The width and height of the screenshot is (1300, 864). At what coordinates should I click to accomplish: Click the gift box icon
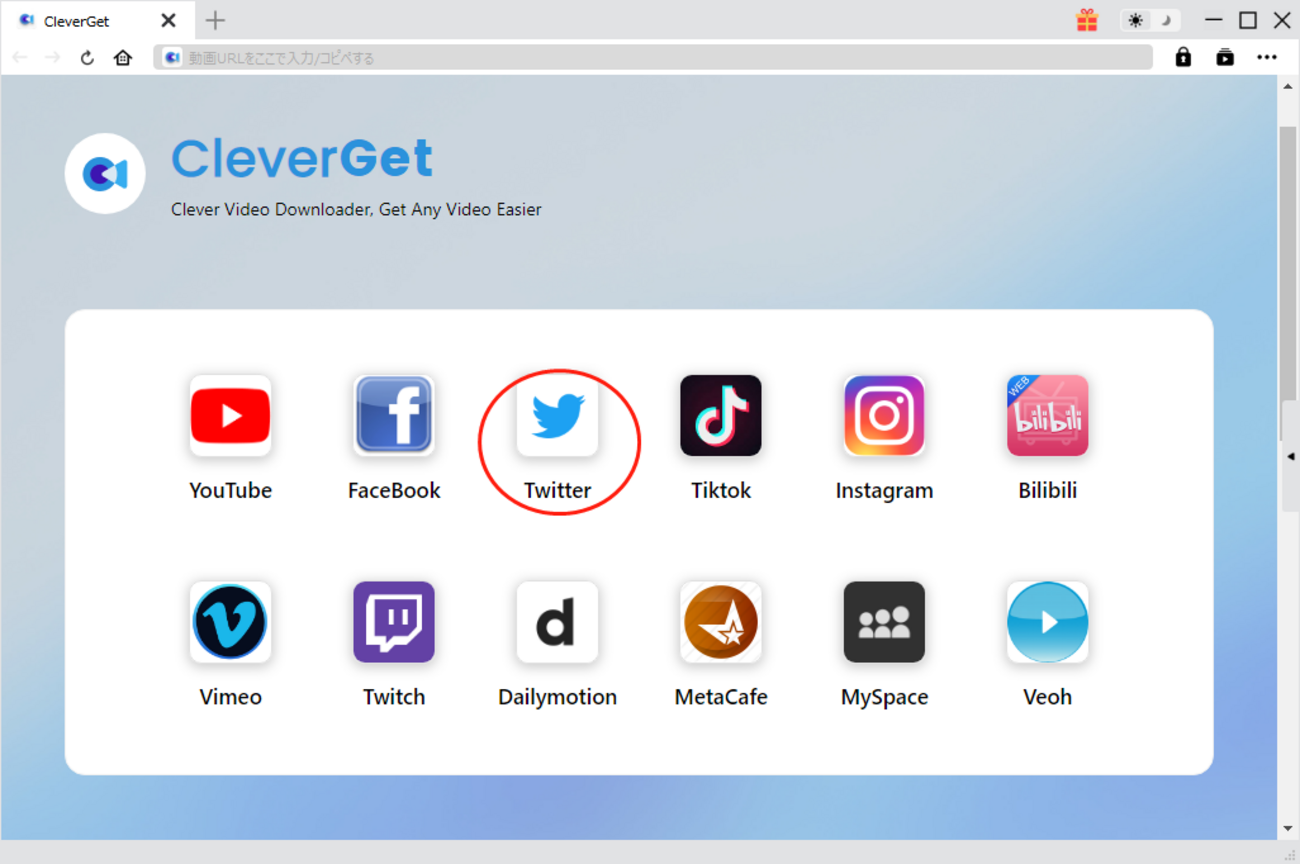click(1087, 20)
